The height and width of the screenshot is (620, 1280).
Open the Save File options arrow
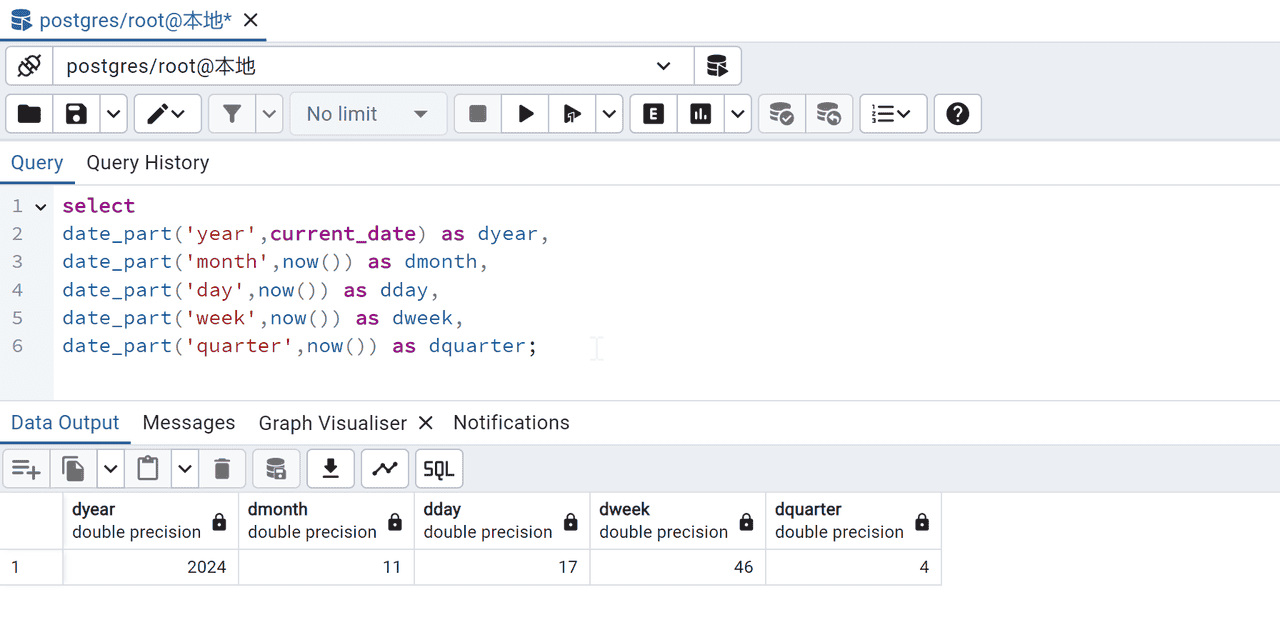tap(114, 114)
